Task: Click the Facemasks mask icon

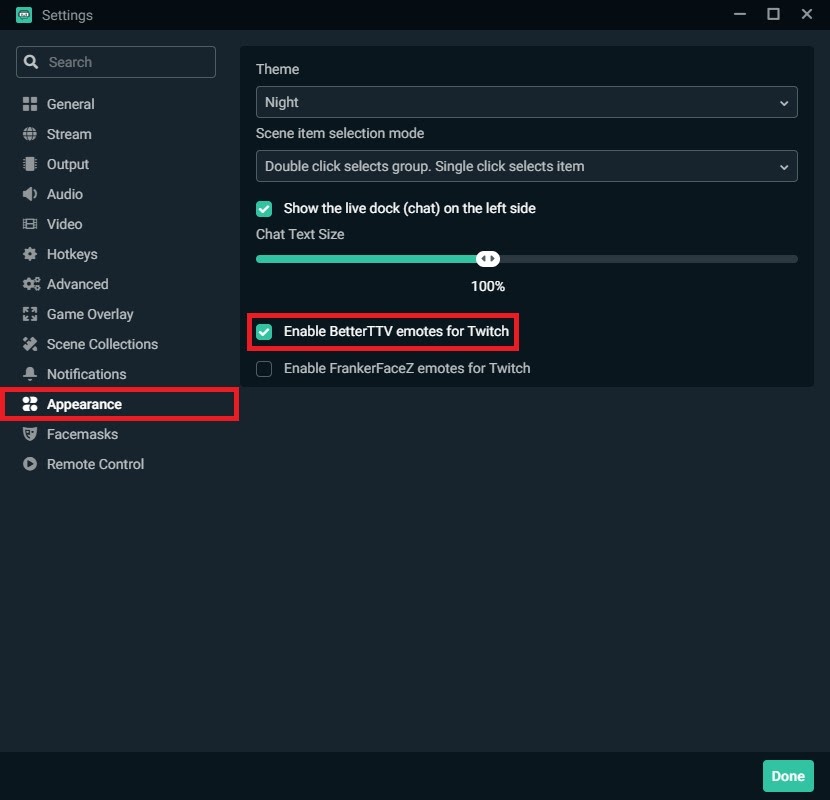Action: click(x=30, y=434)
